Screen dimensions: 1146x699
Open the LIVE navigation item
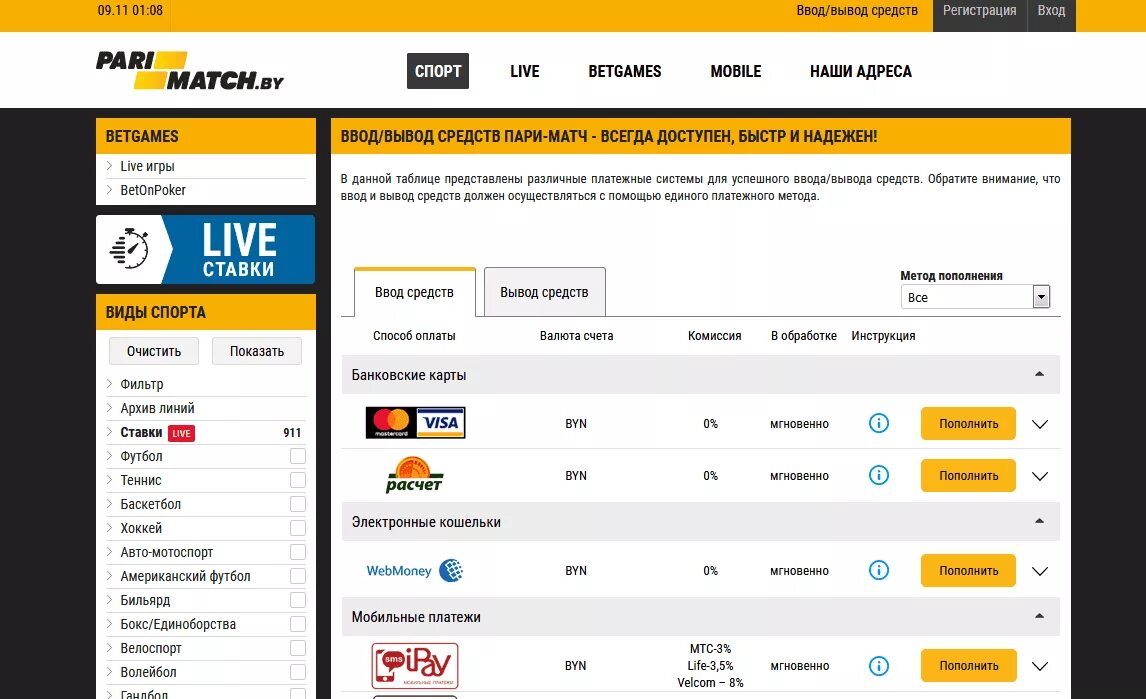click(525, 71)
